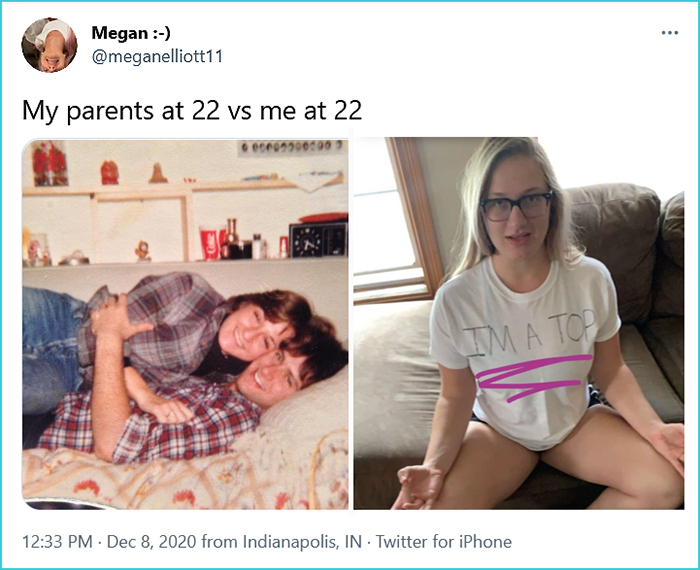Open the display name Megan :-)

[x=131, y=33]
